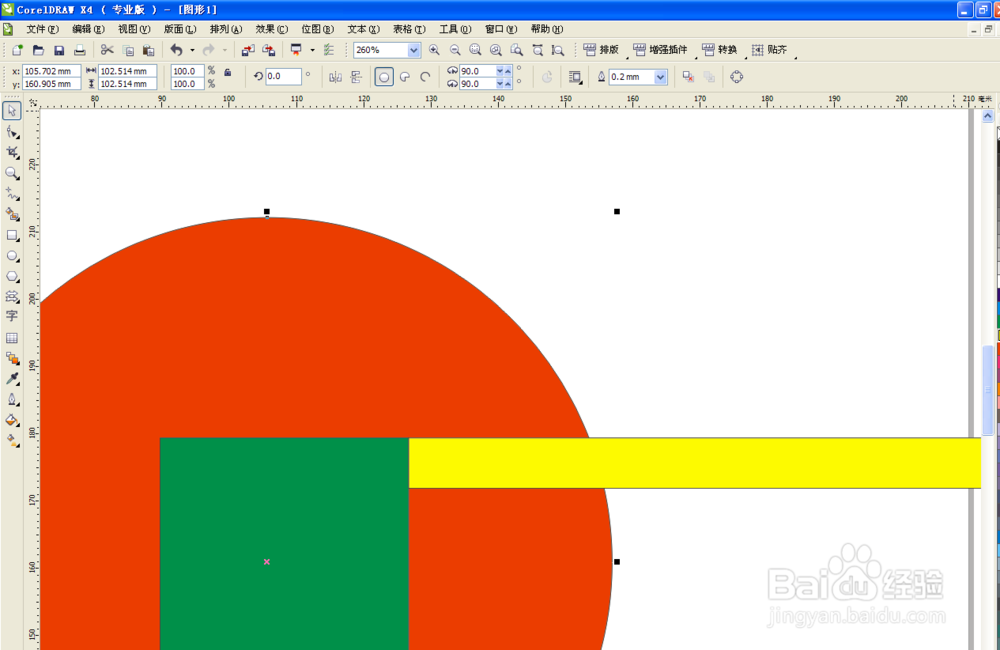Select the Table tool
Viewport: 1000px width, 650px height.
tap(12, 338)
